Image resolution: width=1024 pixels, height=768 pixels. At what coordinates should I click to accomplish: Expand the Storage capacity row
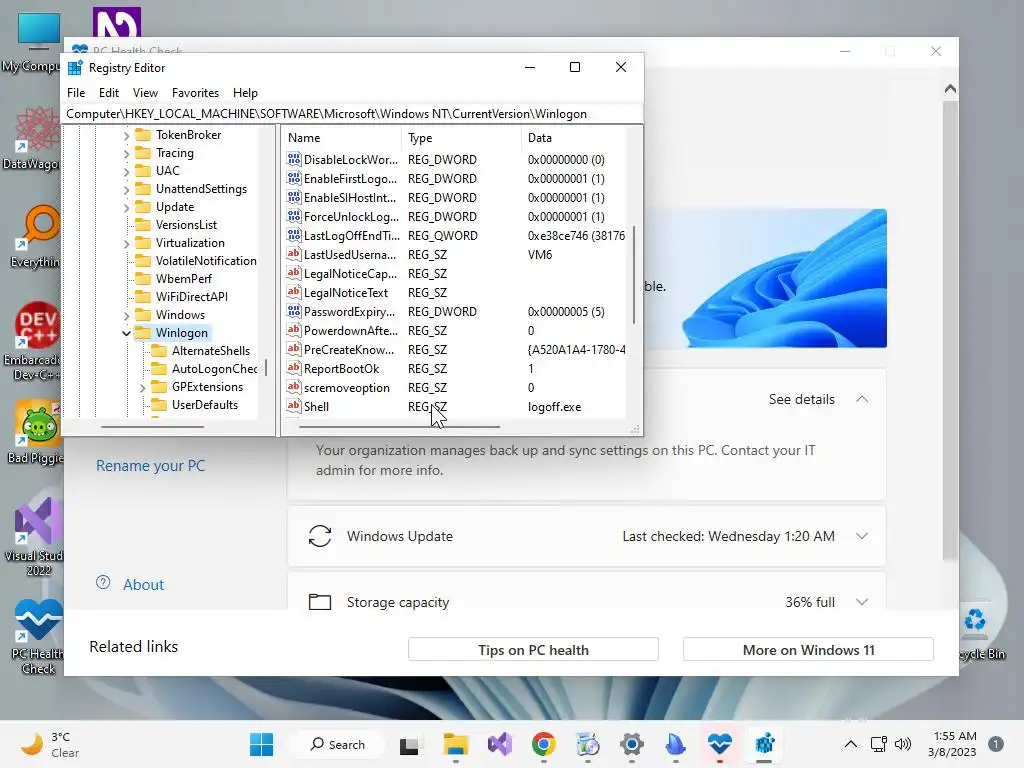coord(862,602)
